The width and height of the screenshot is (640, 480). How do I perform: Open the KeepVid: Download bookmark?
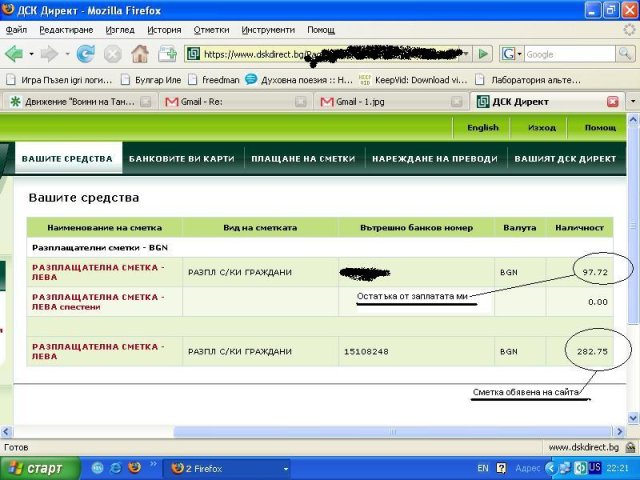click(413, 80)
